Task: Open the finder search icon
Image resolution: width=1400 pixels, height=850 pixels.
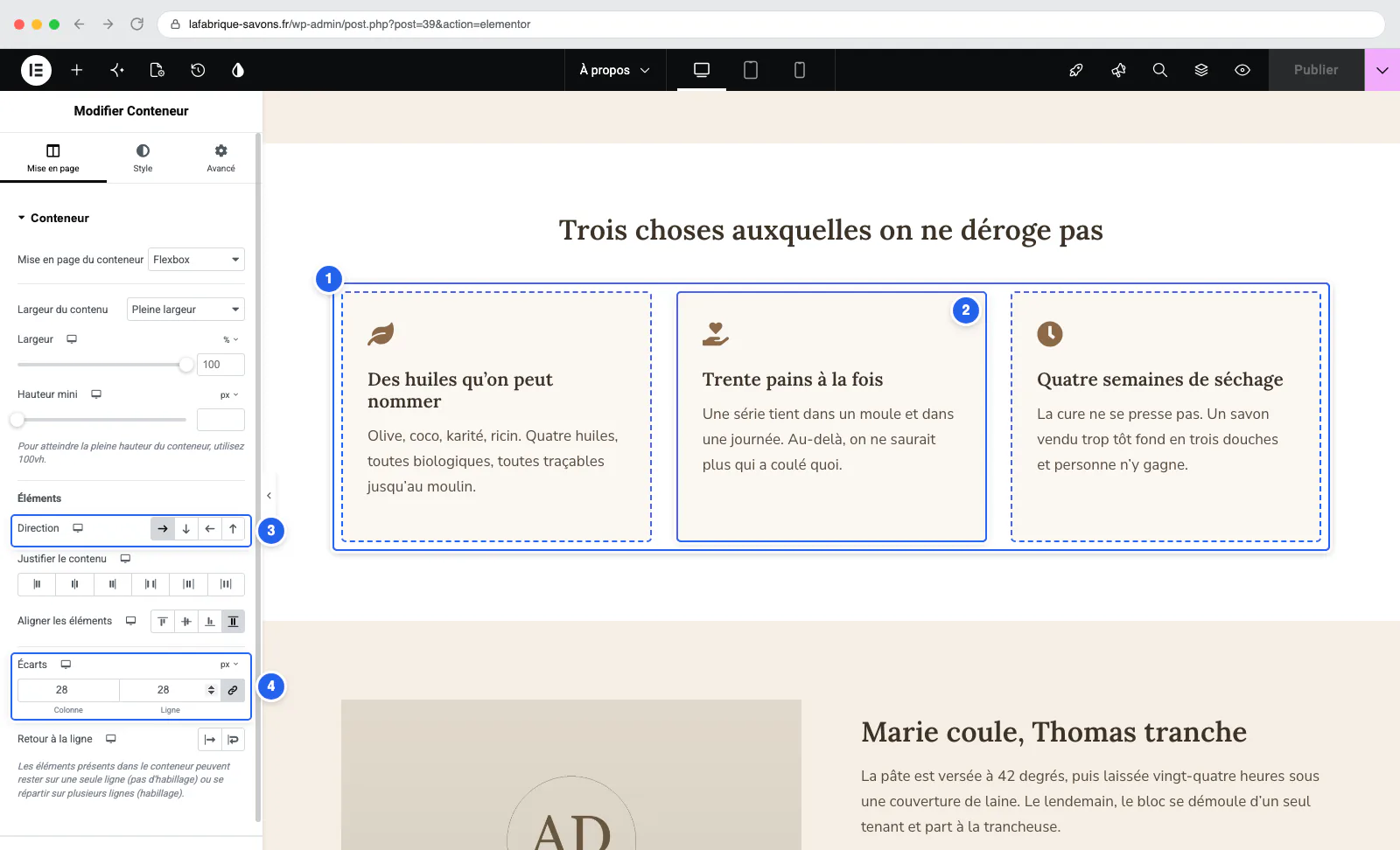Action: click(x=1160, y=70)
